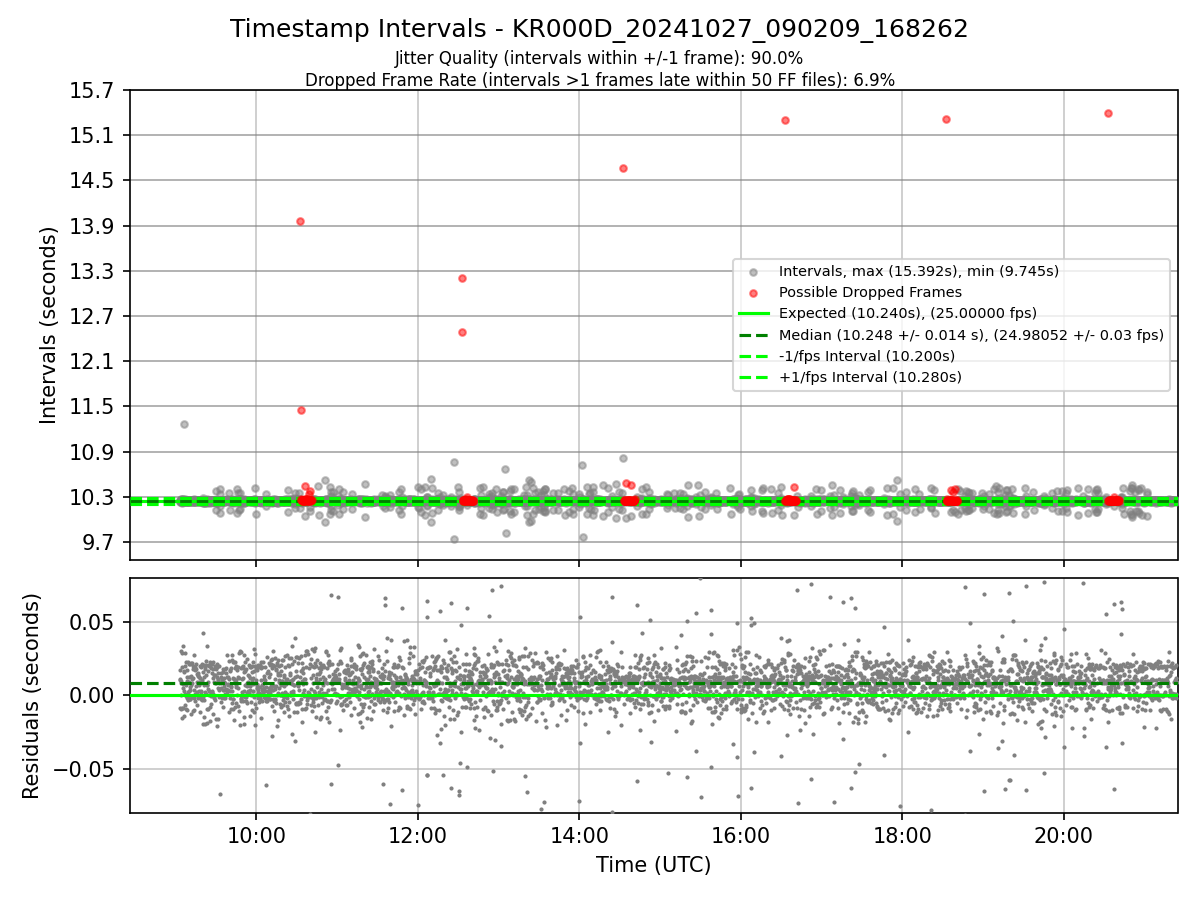Click legend entry 'Possible Dropped Frames'
This screenshot has height=900, width=1200.
[870, 292]
